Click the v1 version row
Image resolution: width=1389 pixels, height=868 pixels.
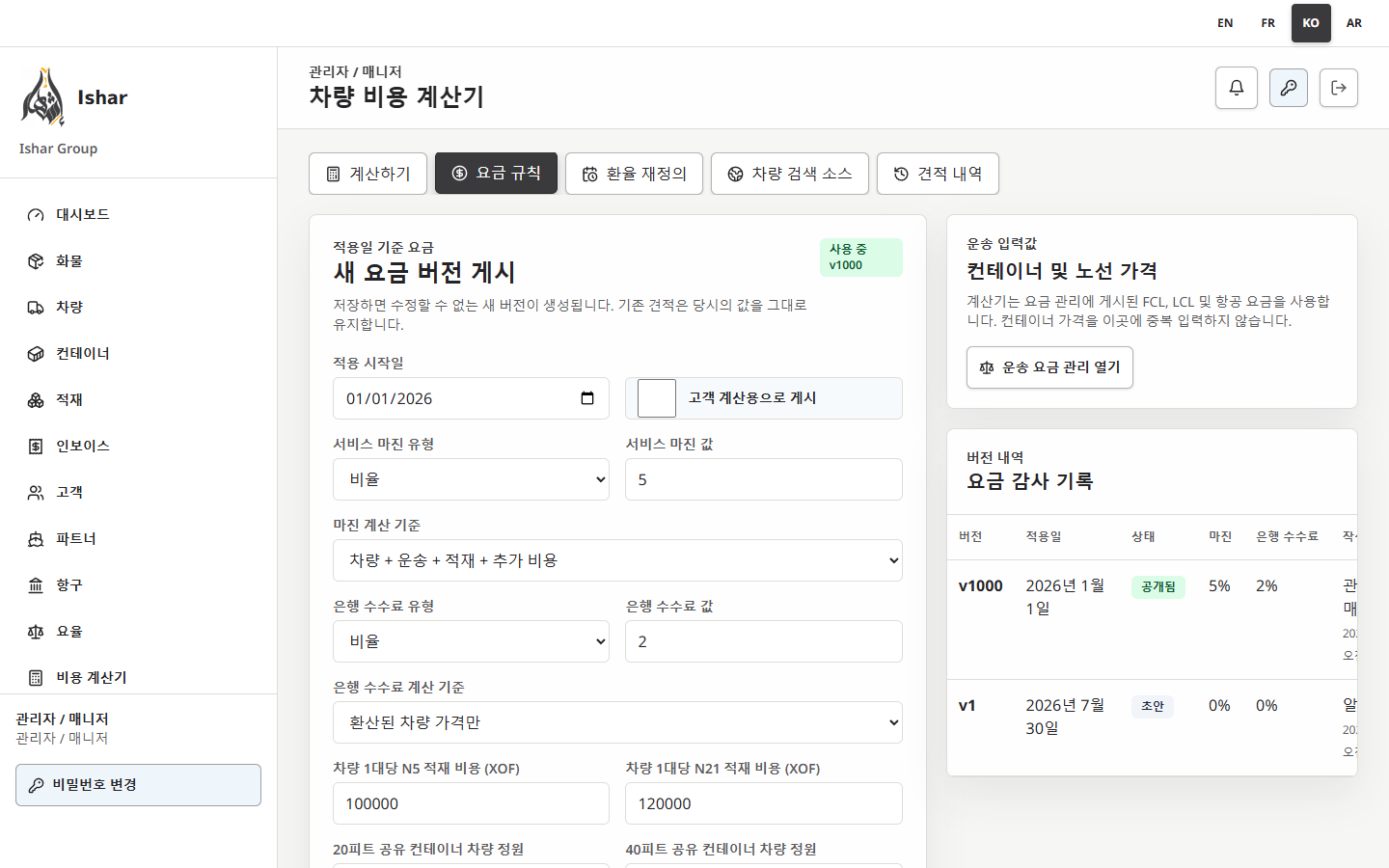[1152, 728]
